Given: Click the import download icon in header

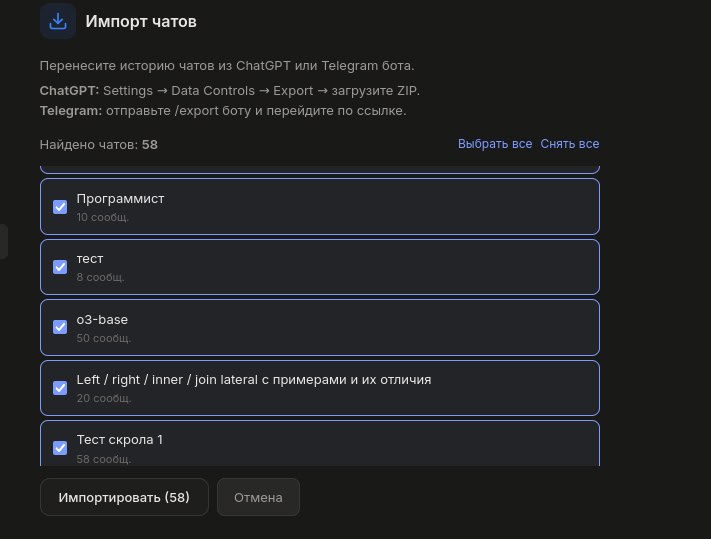Looking at the screenshot, I should 58,21.
